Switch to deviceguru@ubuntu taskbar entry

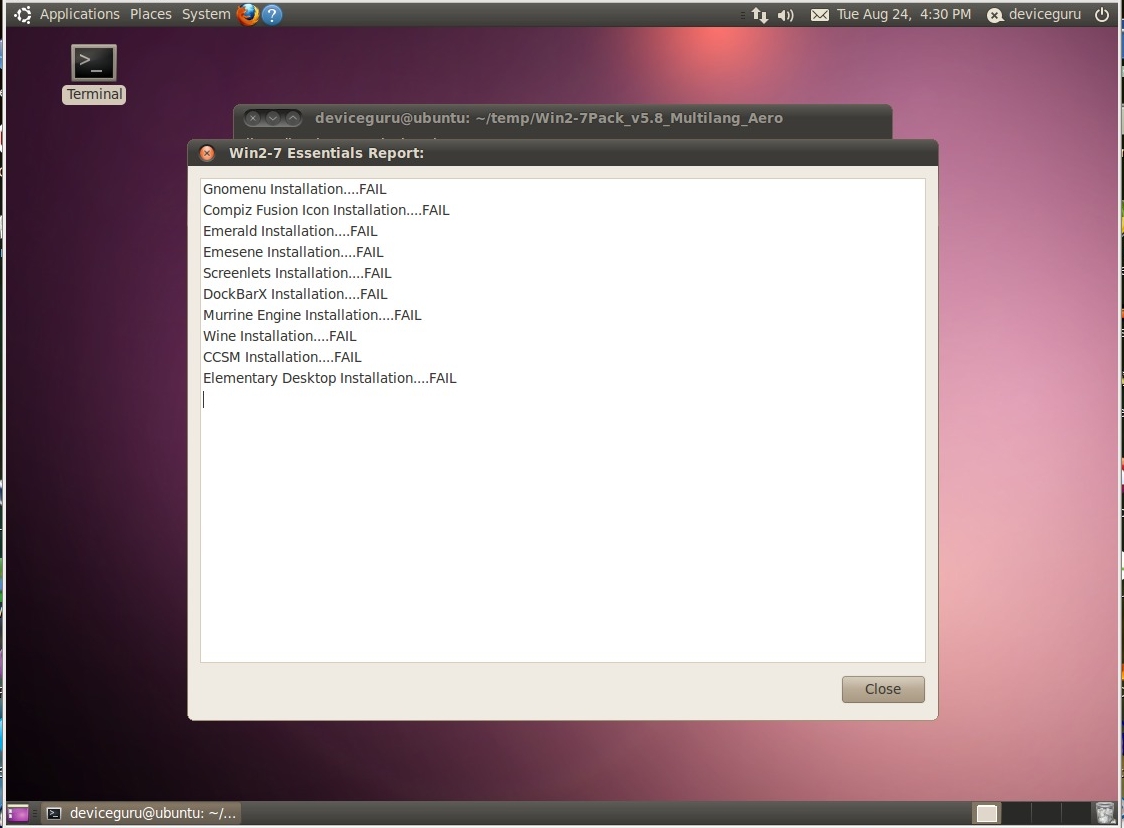click(x=141, y=813)
